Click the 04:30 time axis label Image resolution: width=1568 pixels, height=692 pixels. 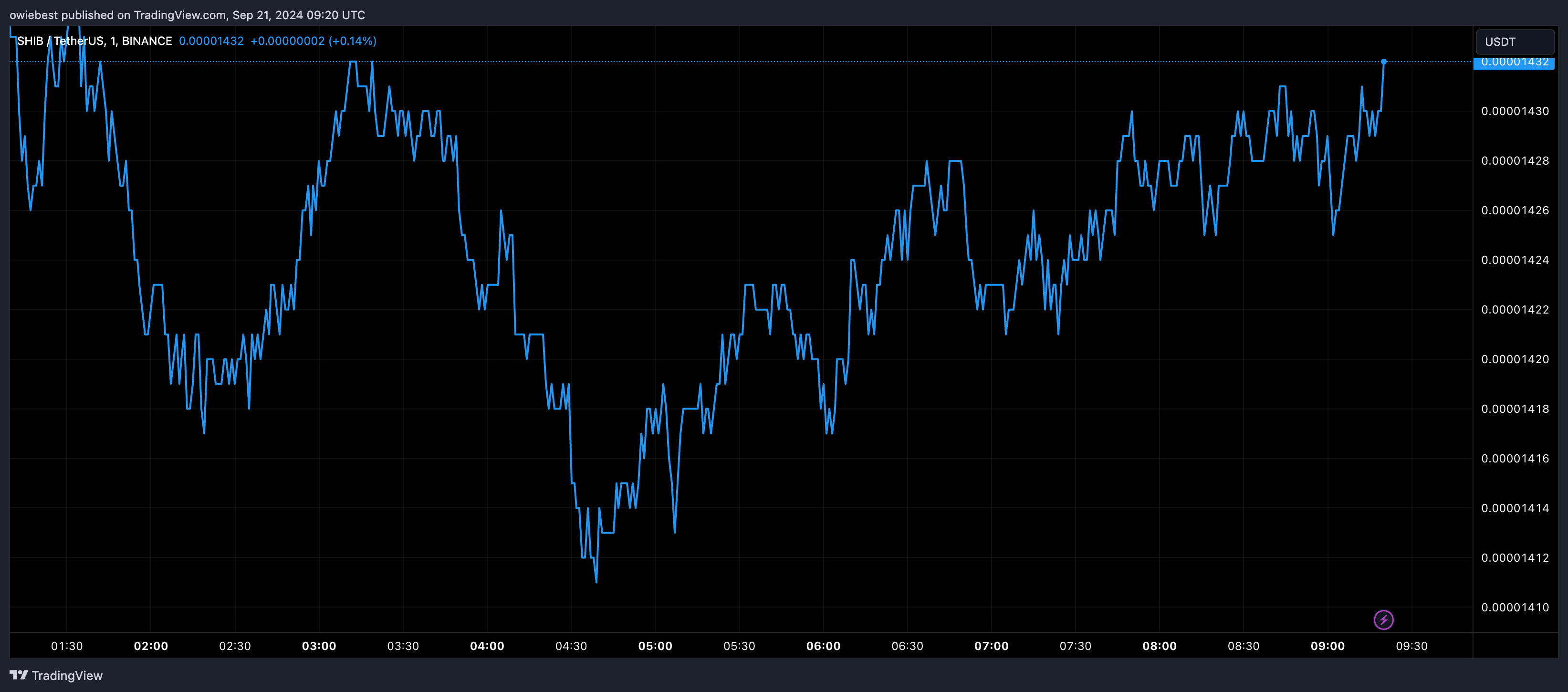571,646
